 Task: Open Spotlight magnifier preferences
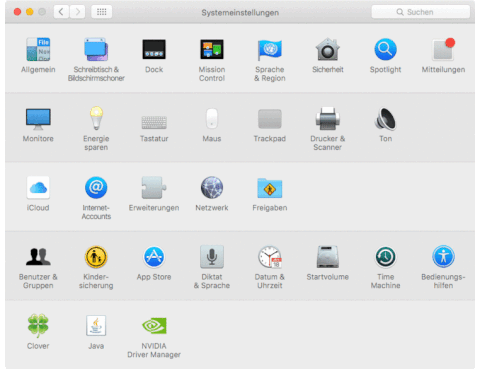tap(385, 49)
